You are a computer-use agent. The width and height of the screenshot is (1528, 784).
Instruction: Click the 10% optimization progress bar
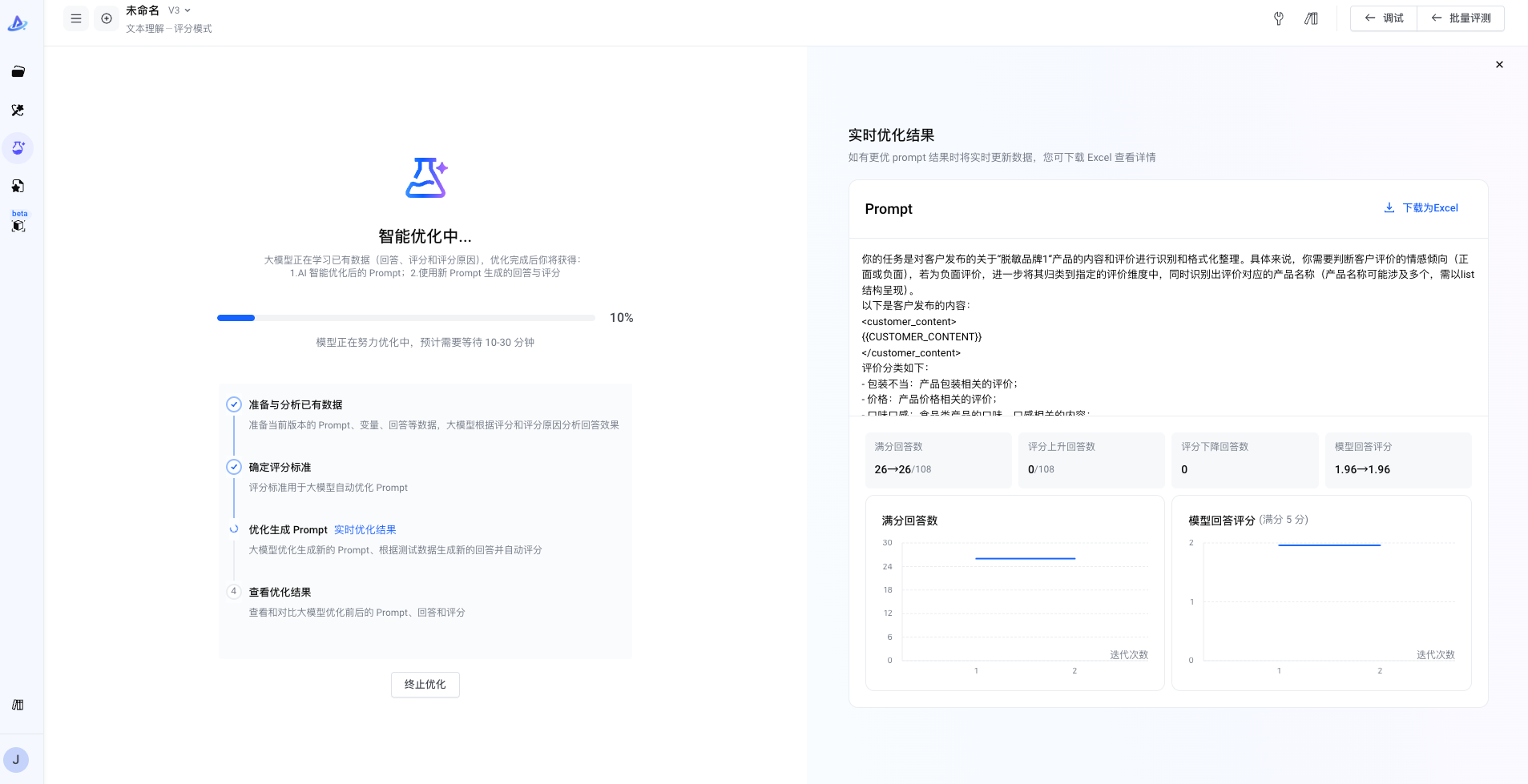click(405, 318)
